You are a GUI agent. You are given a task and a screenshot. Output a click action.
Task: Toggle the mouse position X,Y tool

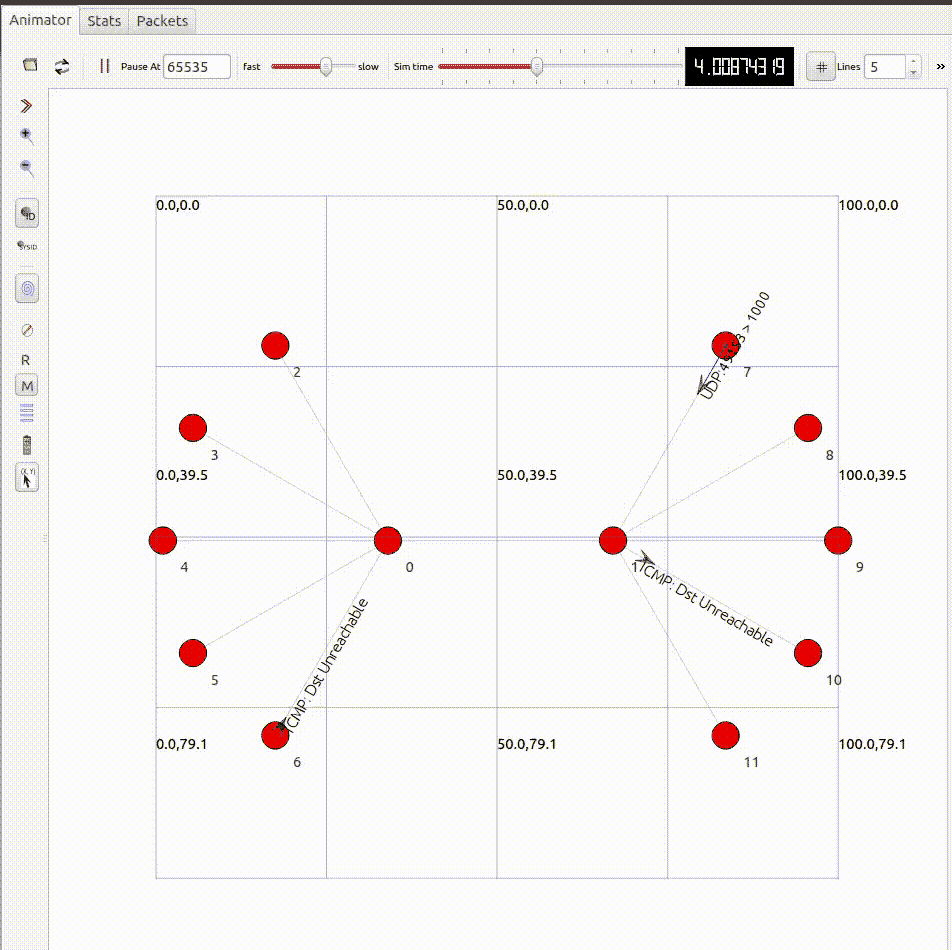(27, 478)
